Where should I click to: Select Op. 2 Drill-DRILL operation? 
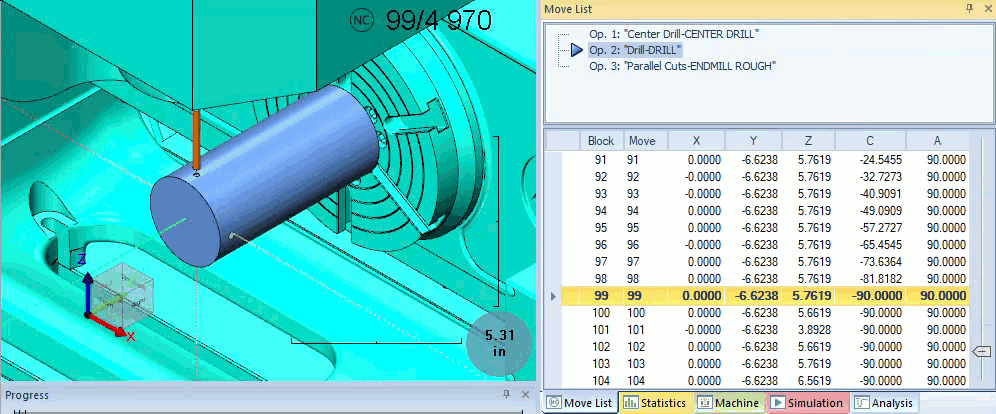point(635,50)
